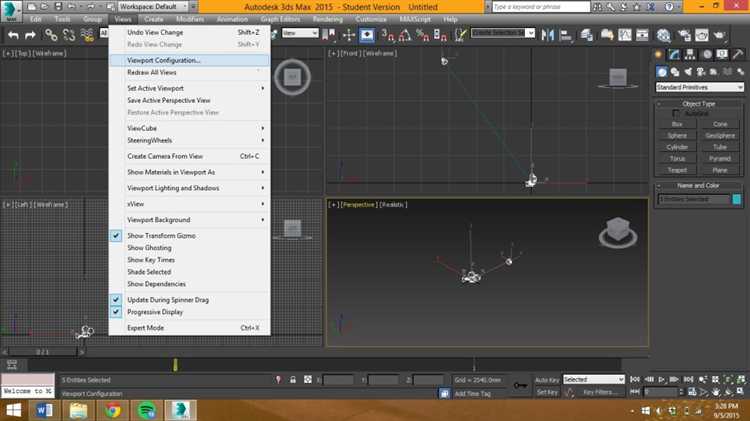Click the time slider handle
The height and width of the screenshot is (421, 750).
(x=42, y=352)
